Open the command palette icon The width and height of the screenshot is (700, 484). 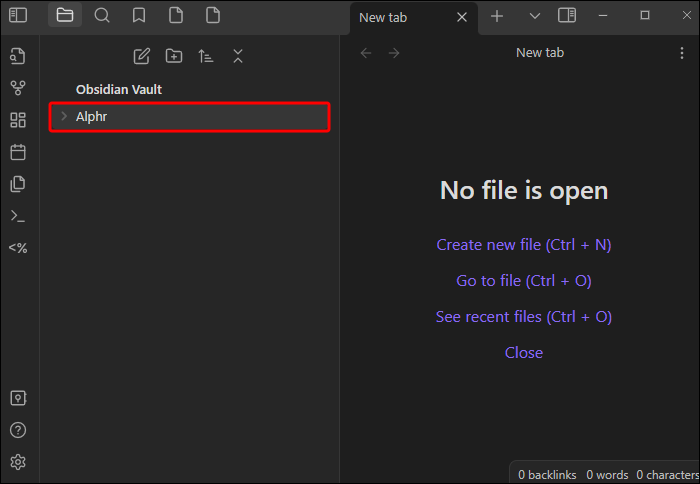coord(18,216)
